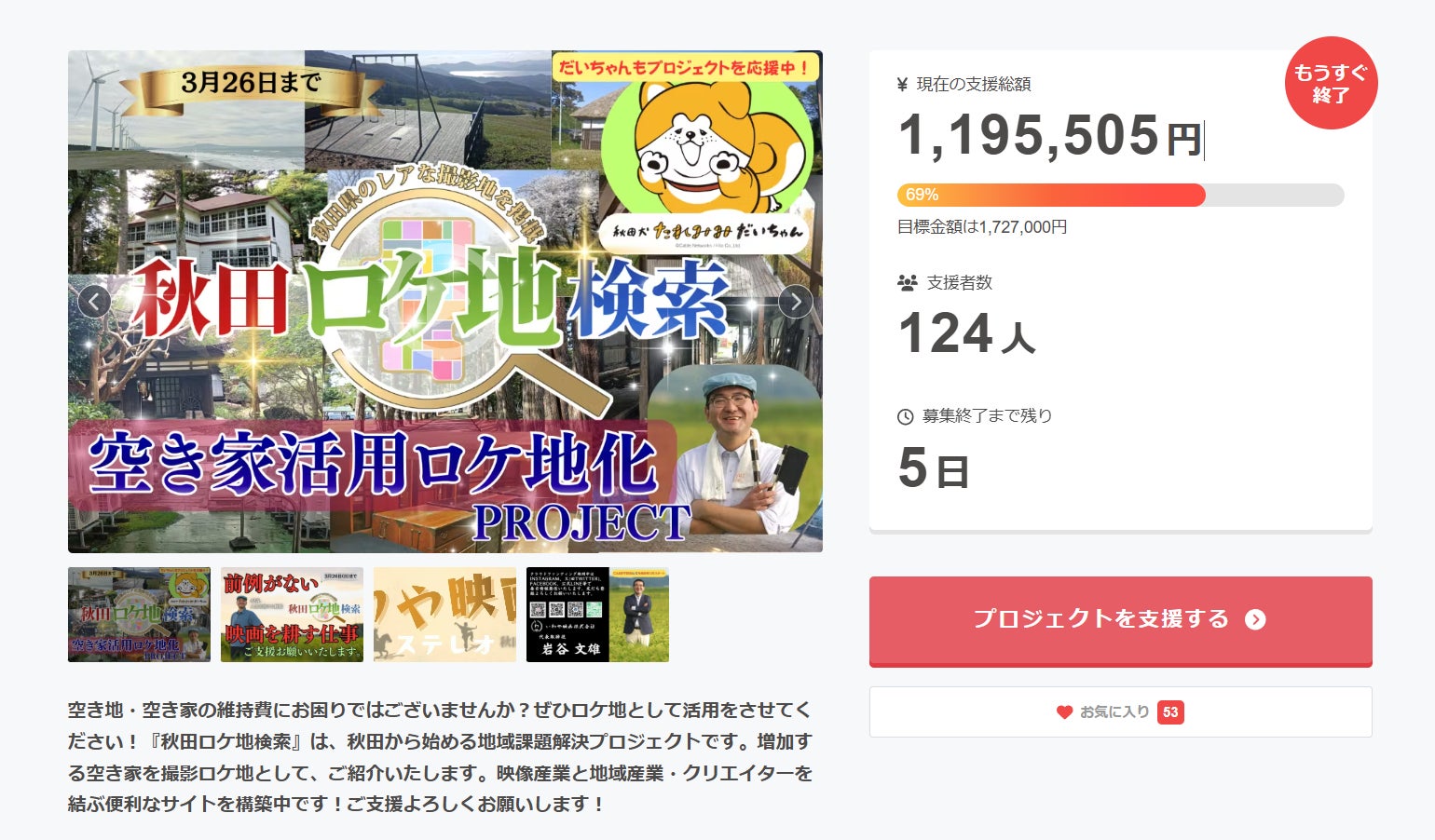Click the favorites count badge 53
Screen dimensions: 1435x840
(1170, 712)
